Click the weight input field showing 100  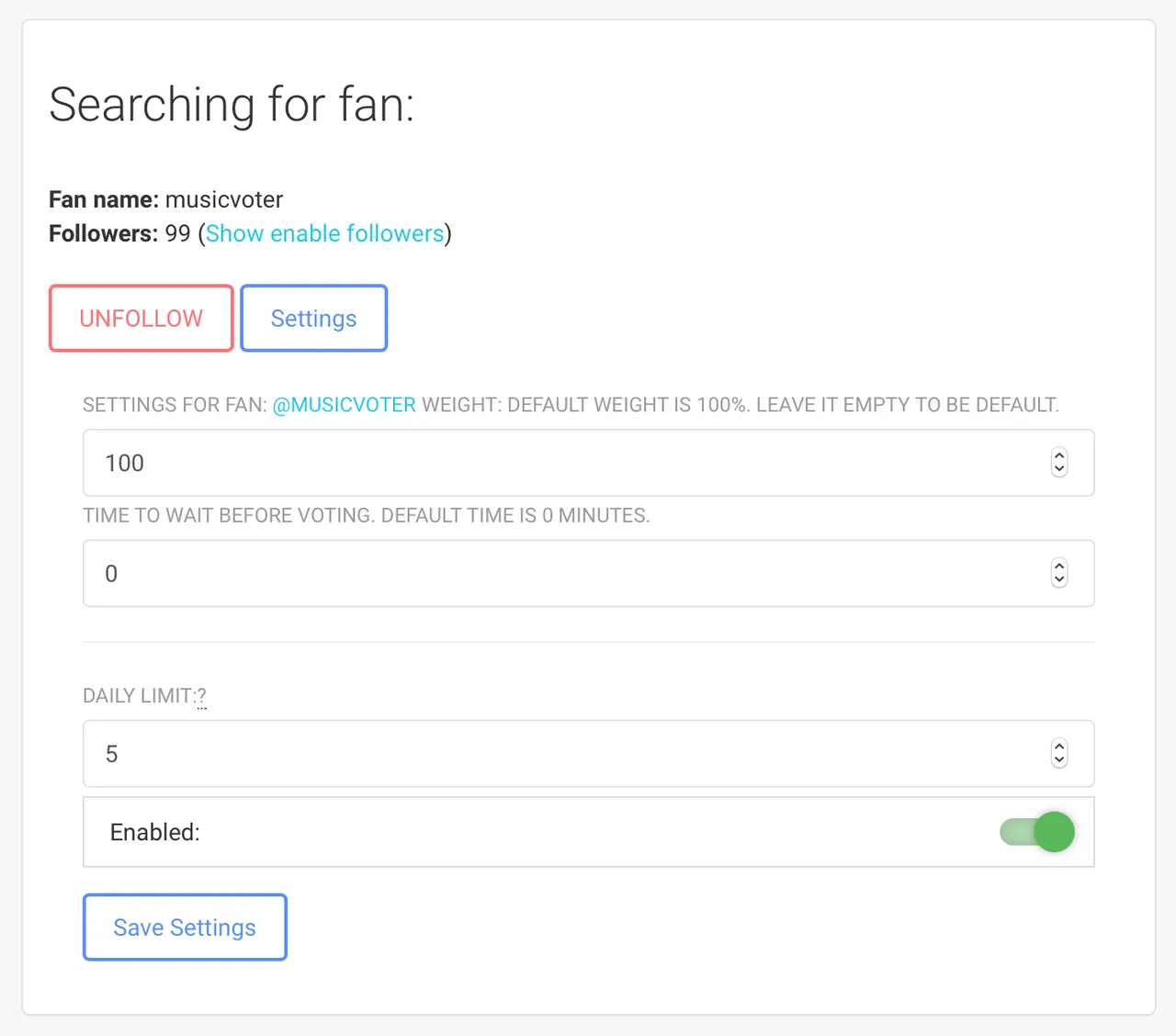tap(588, 463)
